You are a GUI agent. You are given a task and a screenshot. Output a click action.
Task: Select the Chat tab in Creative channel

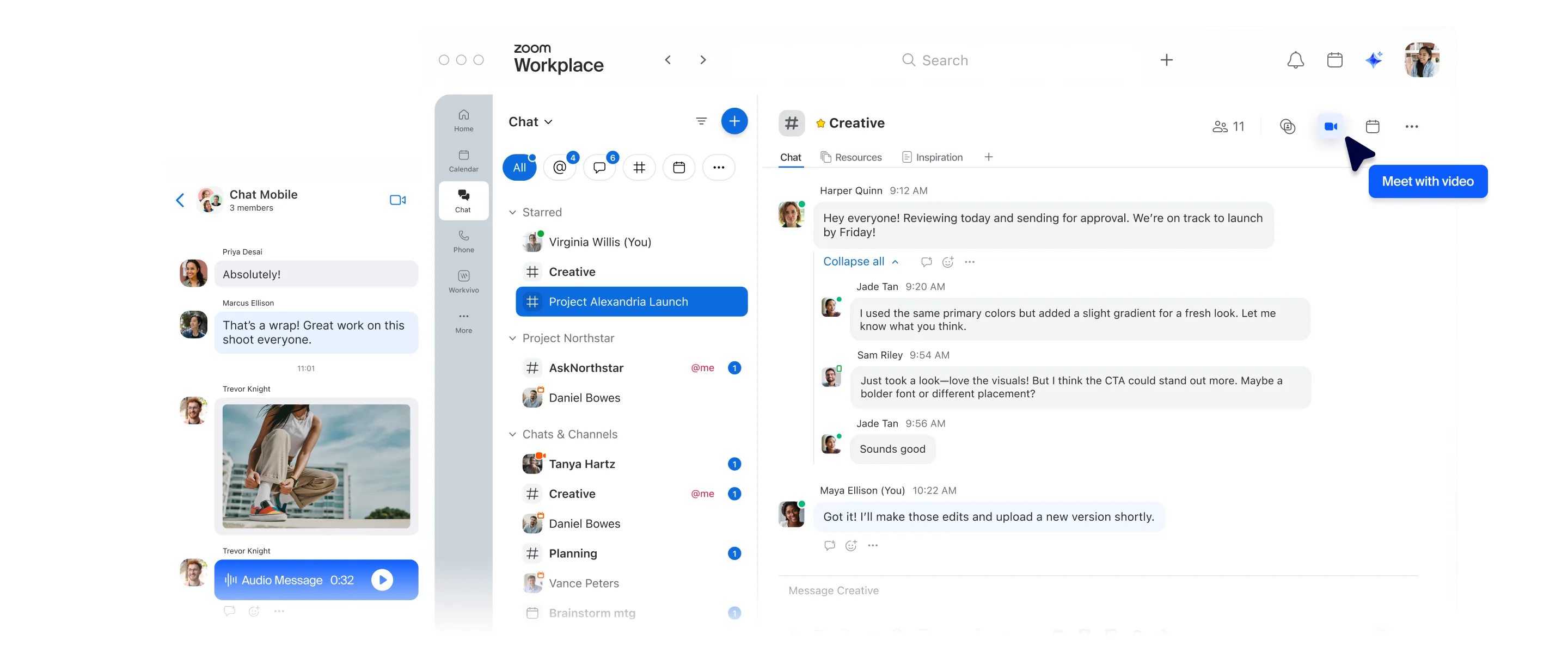coord(790,157)
